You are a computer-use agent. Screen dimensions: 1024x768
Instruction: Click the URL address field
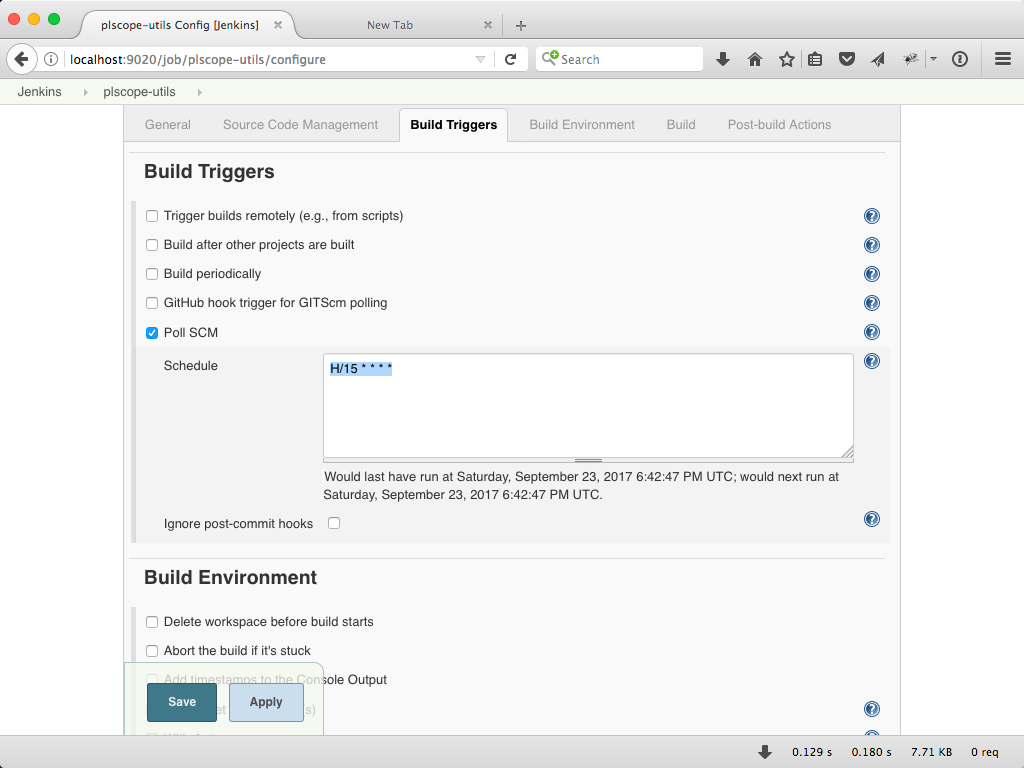pyautogui.click(x=270, y=59)
